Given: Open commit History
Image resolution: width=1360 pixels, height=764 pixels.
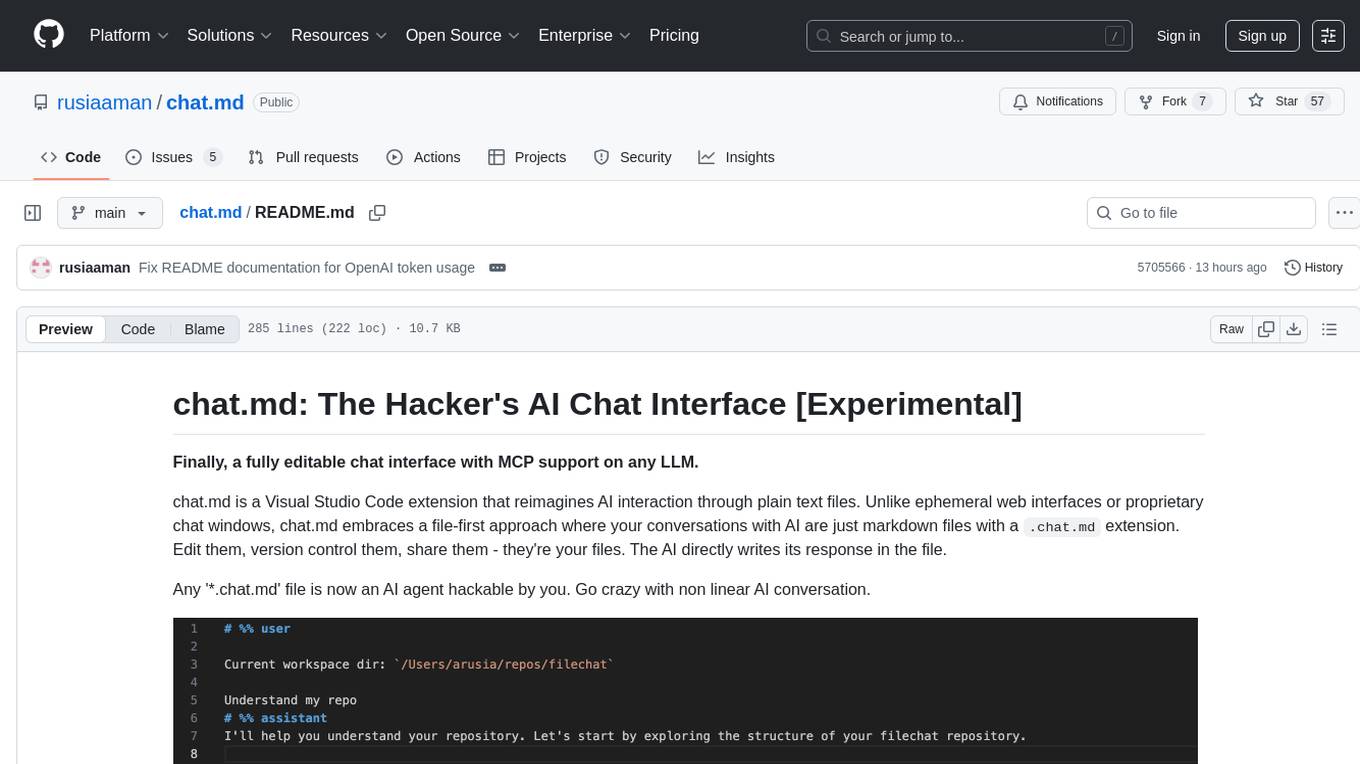Looking at the screenshot, I should pos(1313,268).
